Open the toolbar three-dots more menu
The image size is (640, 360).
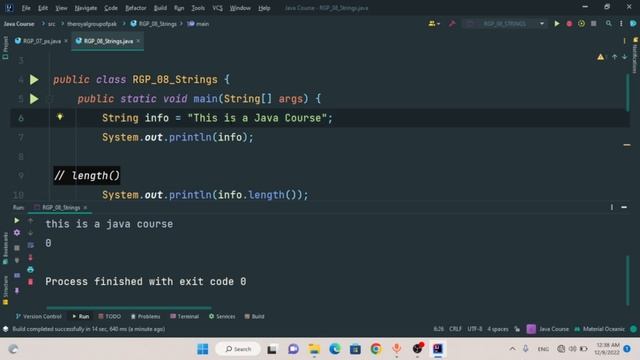point(621,24)
